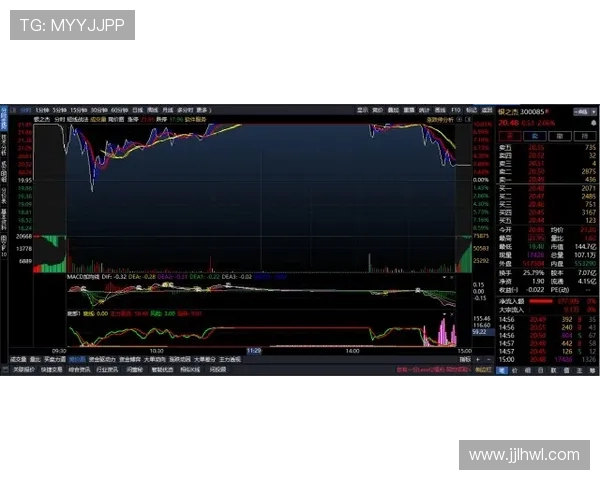600x480 pixels.
Task: Click the 统计 statistics tool in the toolbar
Action: (423, 110)
